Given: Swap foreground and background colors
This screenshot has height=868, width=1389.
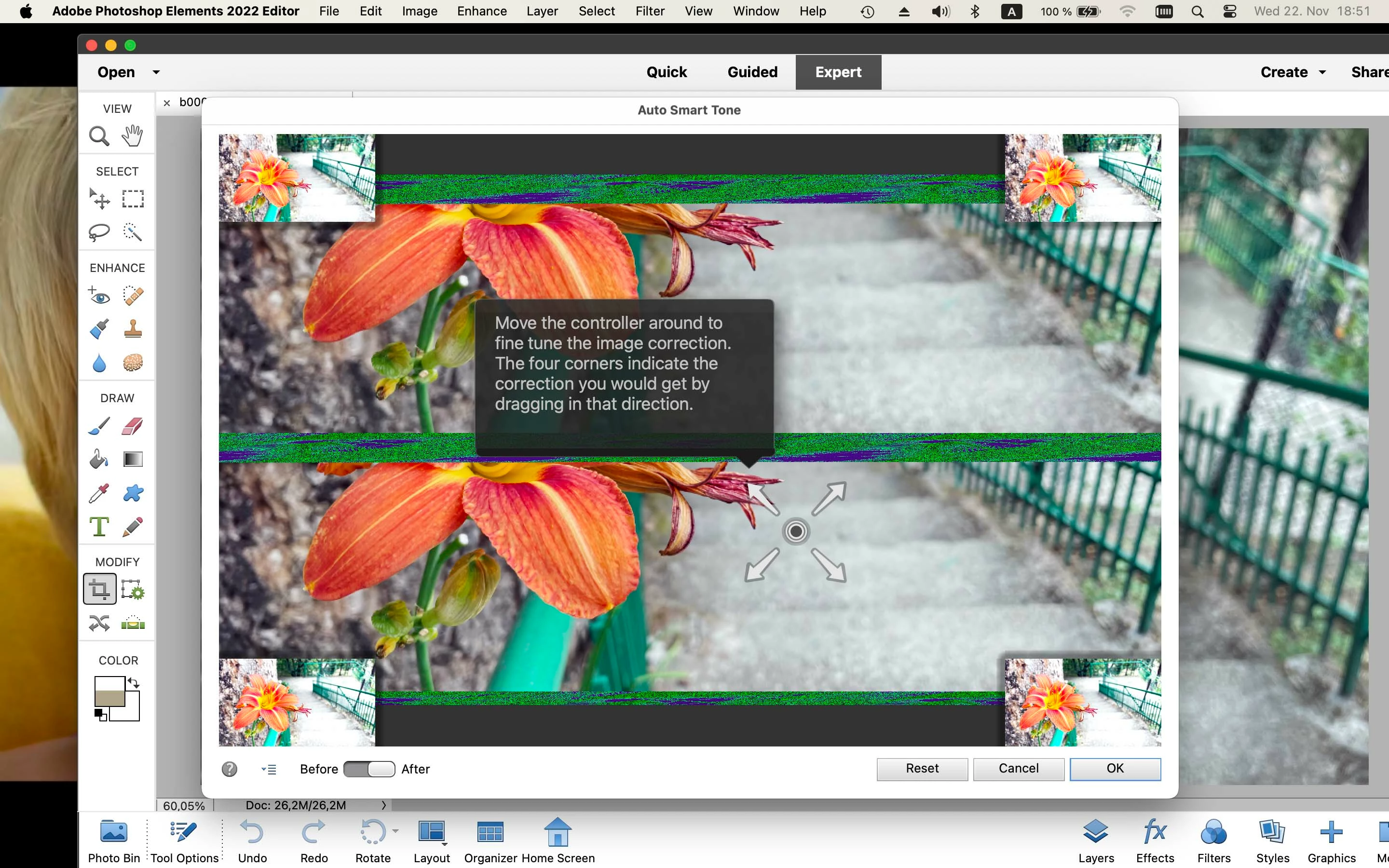Looking at the screenshot, I should tap(134, 683).
